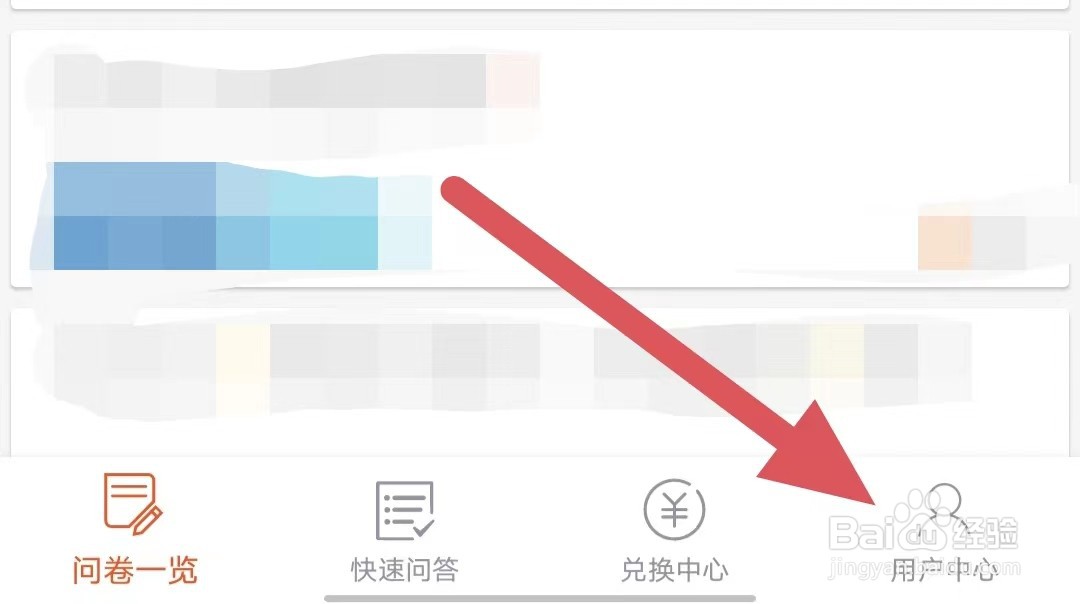The width and height of the screenshot is (1080, 604).
Task: Select the 问卷一览 tab label
Action: (x=135, y=570)
